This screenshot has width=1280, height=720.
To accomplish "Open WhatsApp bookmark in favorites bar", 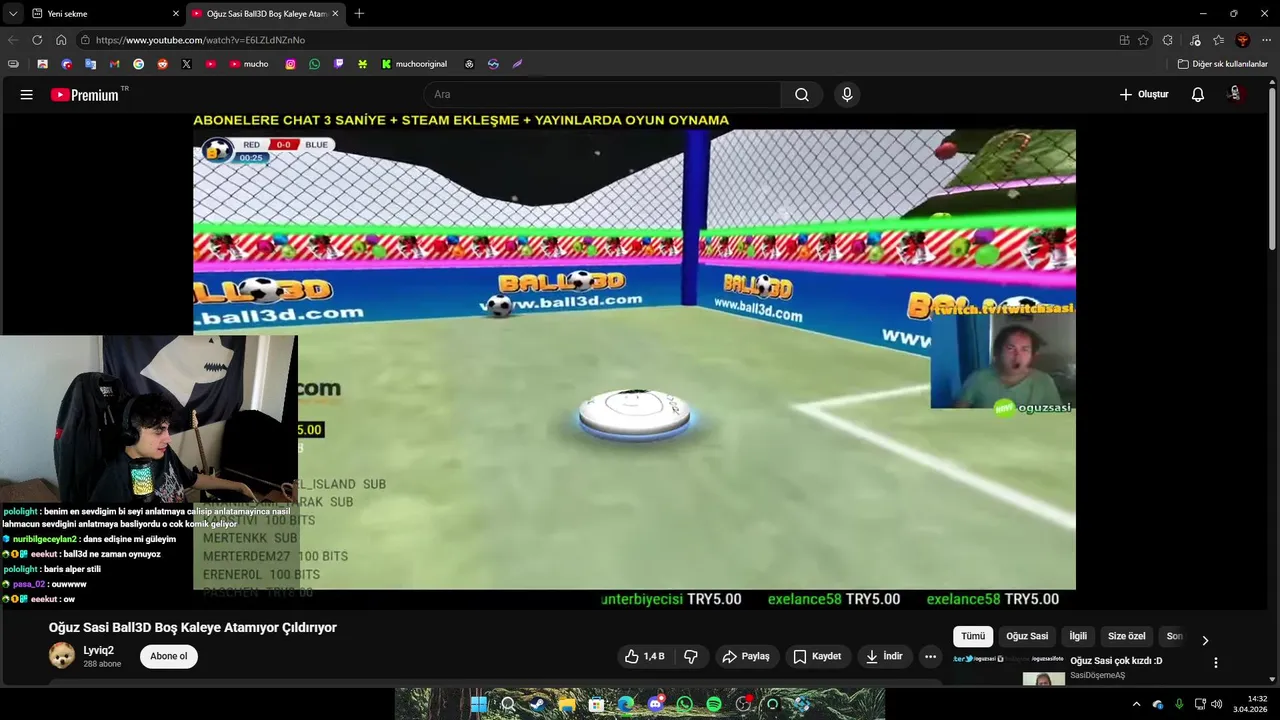I will tap(314, 64).
